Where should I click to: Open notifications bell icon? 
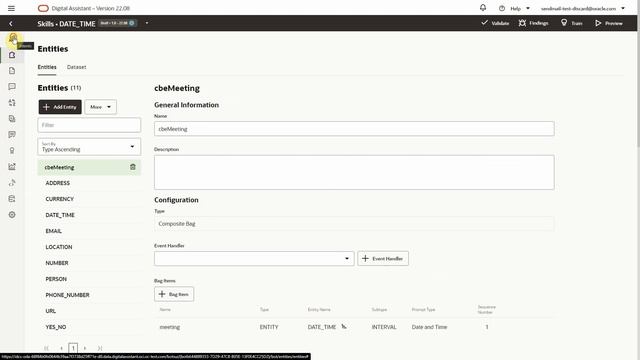pos(483,8)
